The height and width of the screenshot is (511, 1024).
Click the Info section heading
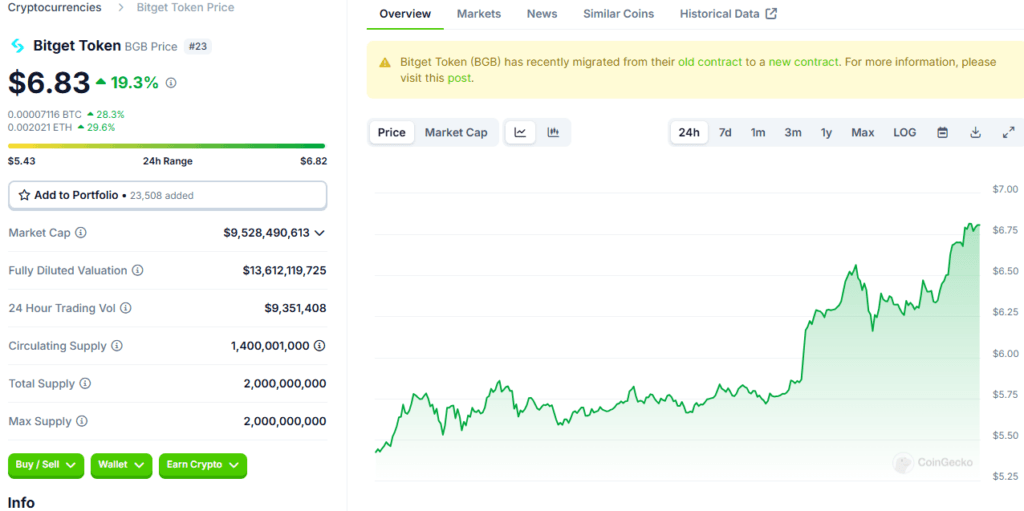[21, 503]
